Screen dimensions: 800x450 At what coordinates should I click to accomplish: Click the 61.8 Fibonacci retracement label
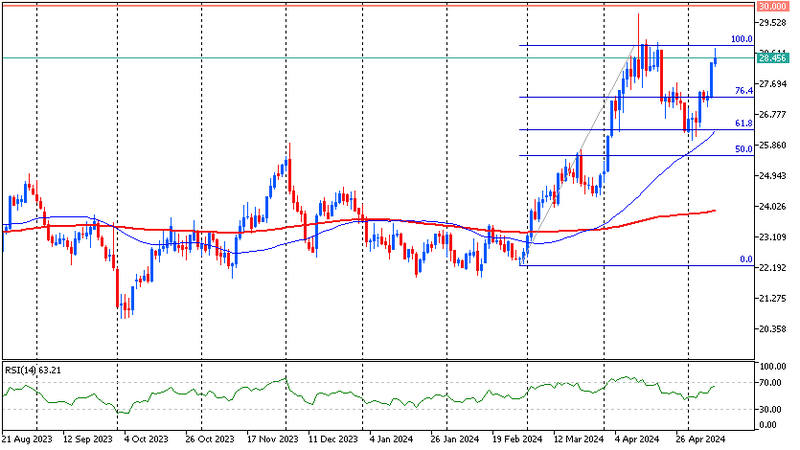pyautogui.click(x=743, y=123)
